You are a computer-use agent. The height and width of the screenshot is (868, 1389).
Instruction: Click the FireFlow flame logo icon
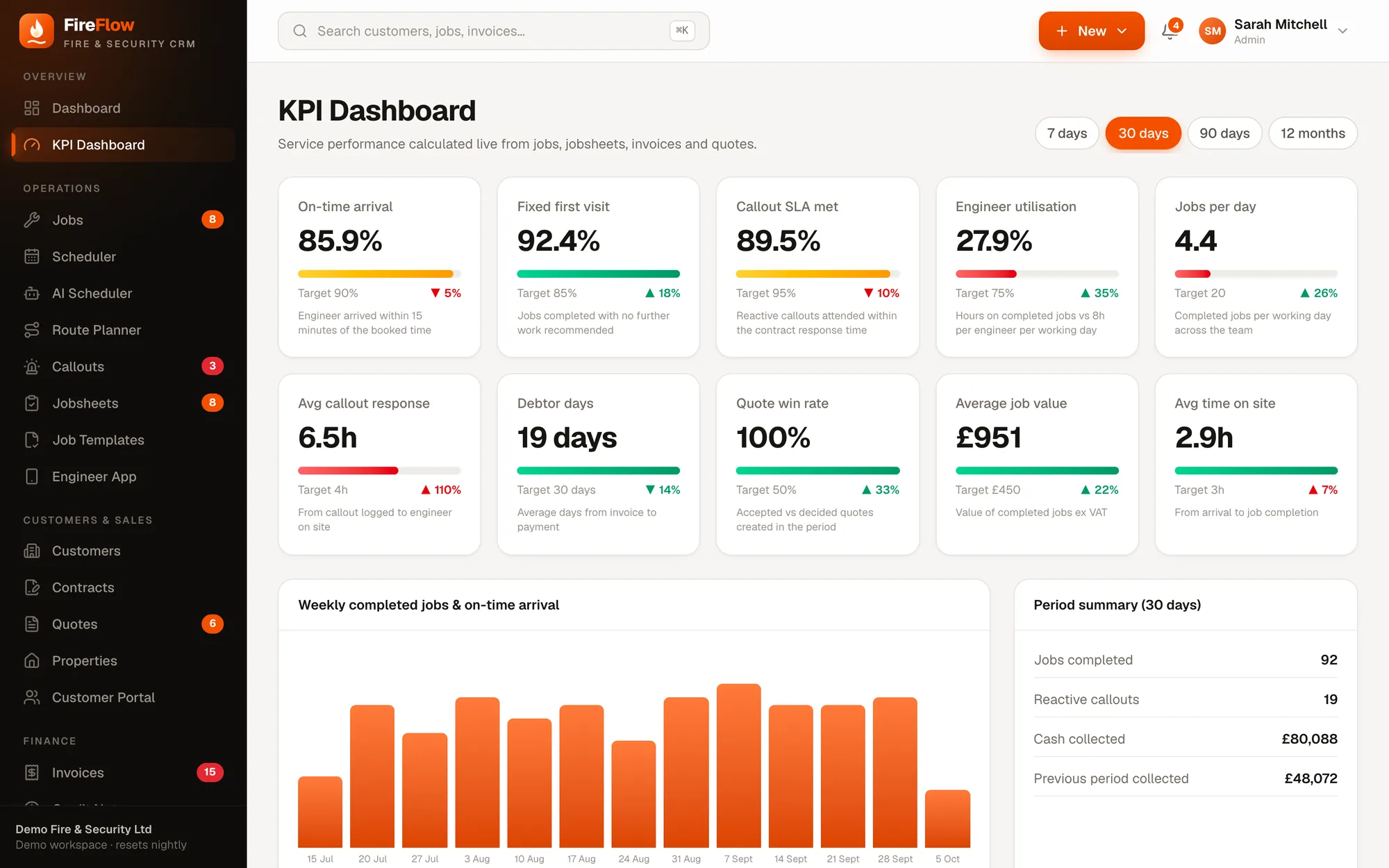pyautogui.click(x=36, y=31)
